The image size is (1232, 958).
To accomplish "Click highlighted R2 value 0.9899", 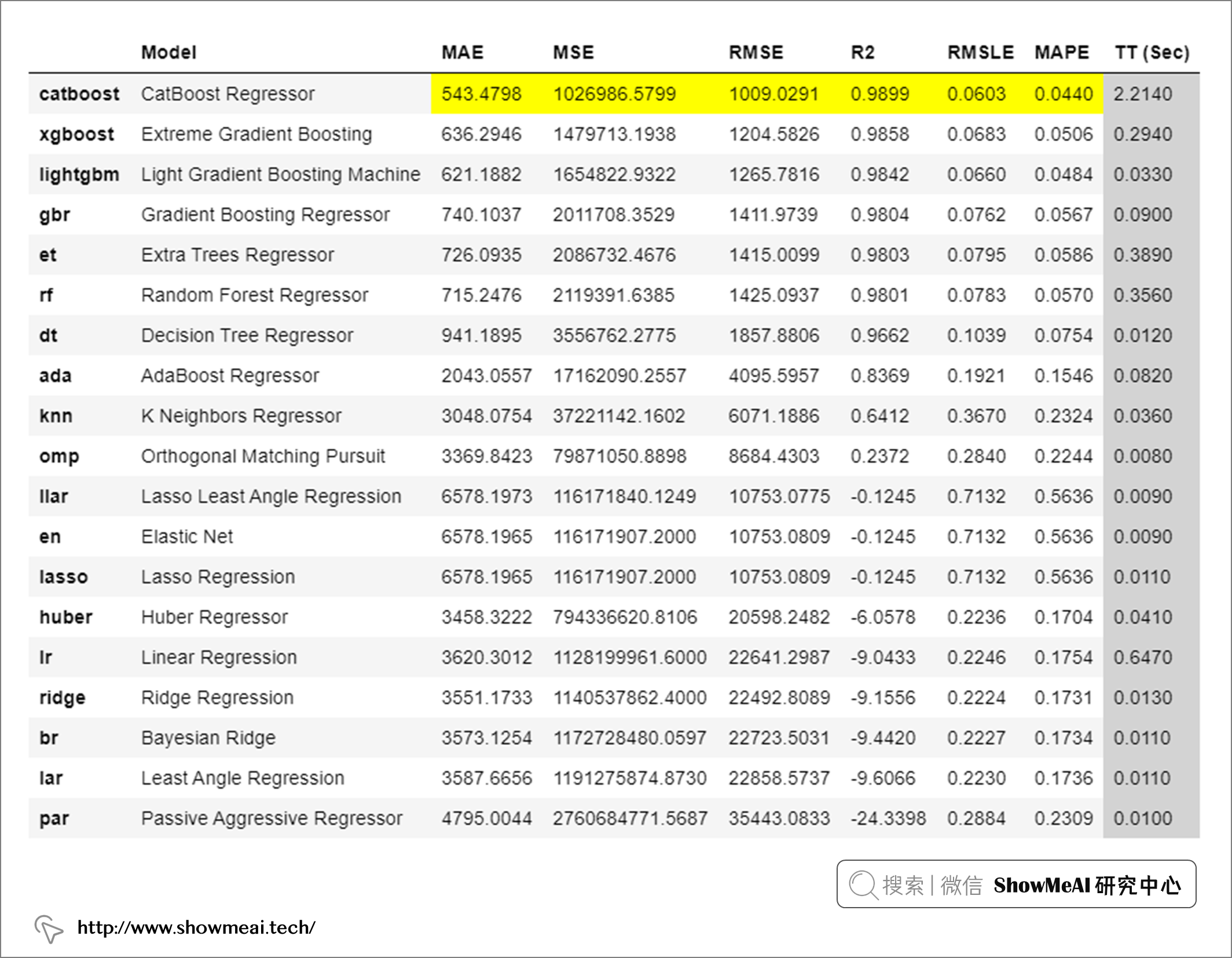I will coord(880,94).
